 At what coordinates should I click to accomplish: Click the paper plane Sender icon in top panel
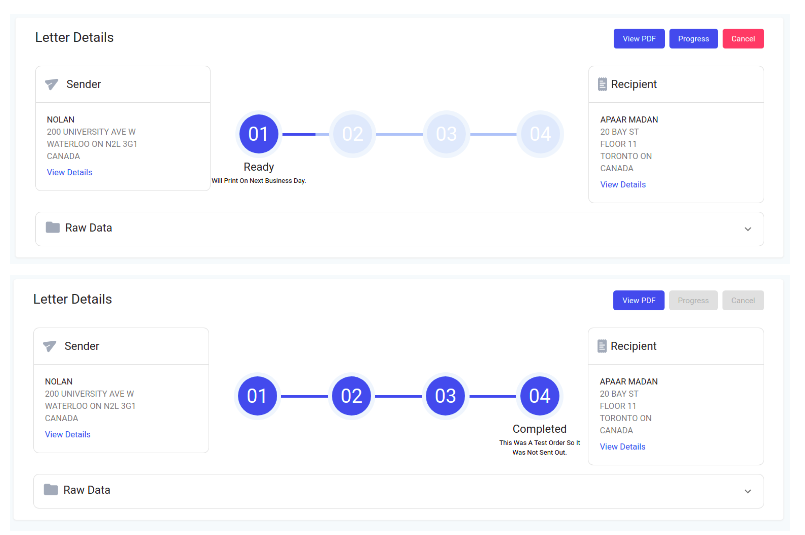[x=51, y=84]
